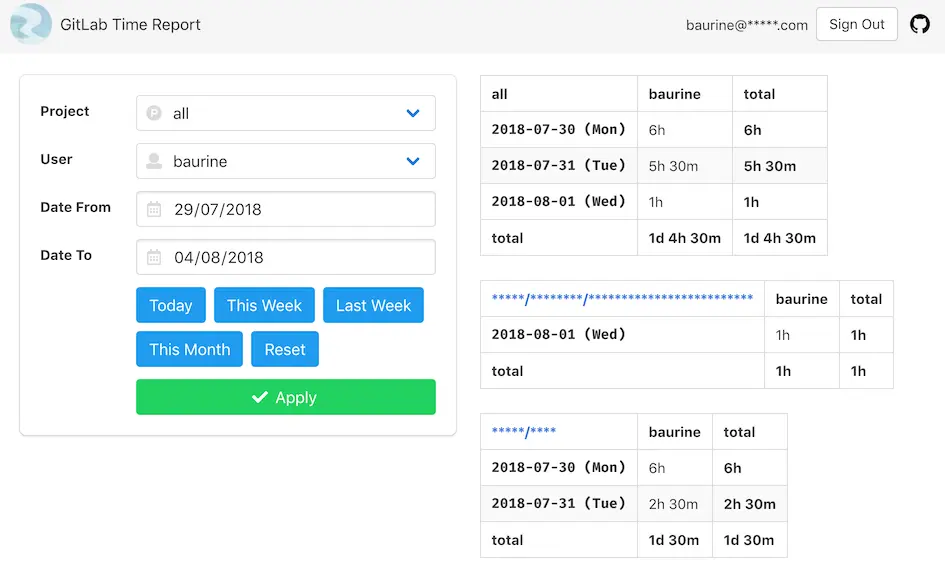Open the short masked project link *****/****

(524, 431)
